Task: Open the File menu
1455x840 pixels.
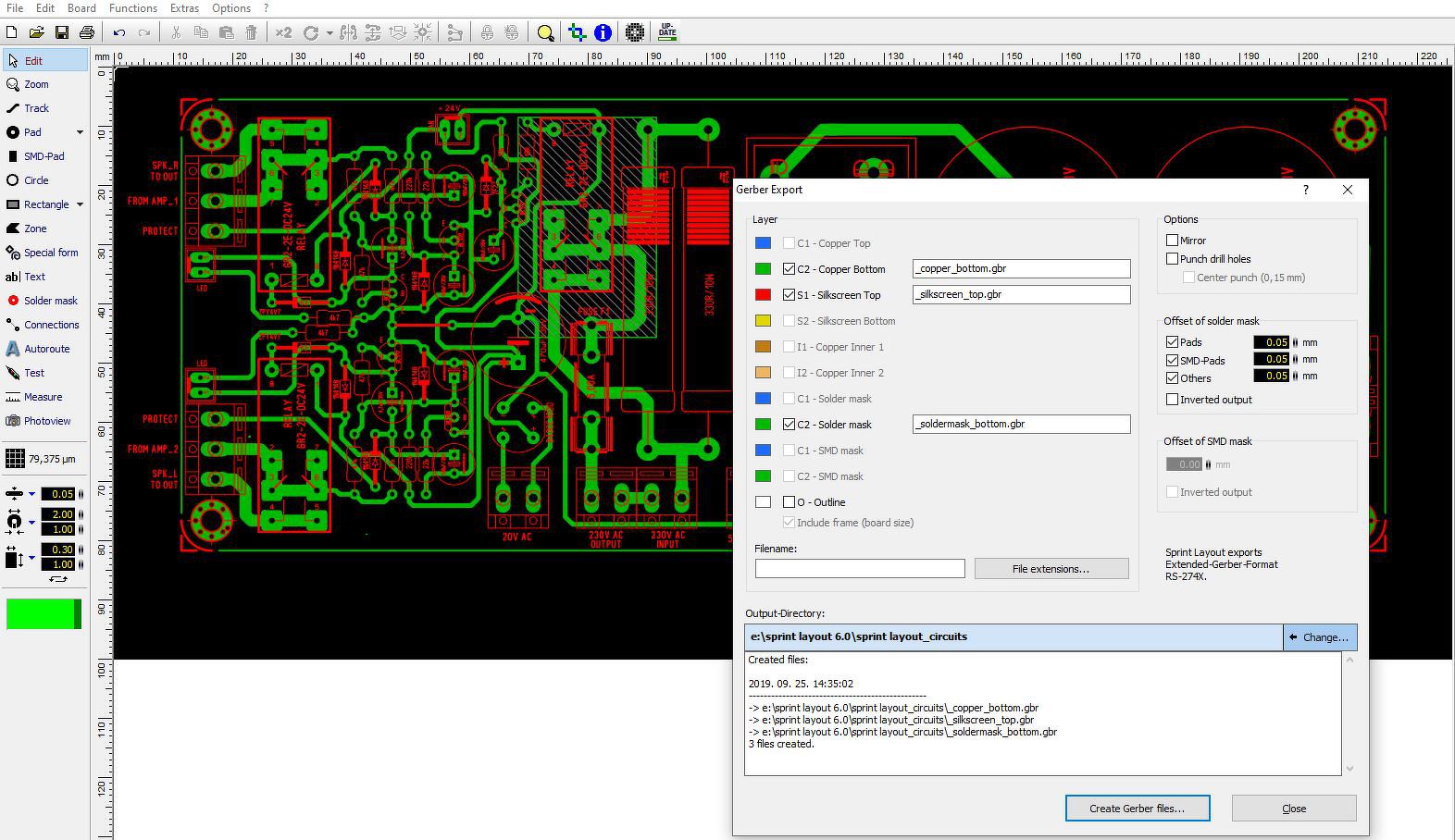Action: click(x=15, y=8)
